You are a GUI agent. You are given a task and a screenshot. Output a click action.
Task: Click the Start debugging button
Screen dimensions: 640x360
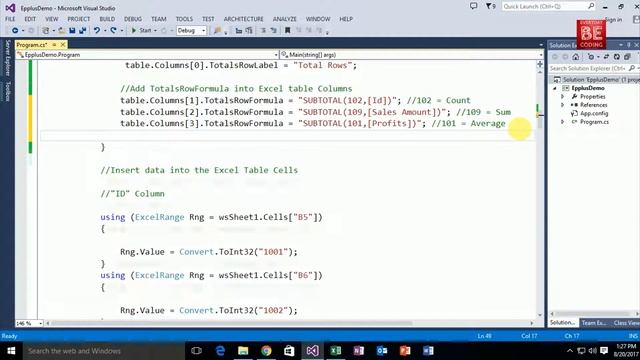pos(141,31)
